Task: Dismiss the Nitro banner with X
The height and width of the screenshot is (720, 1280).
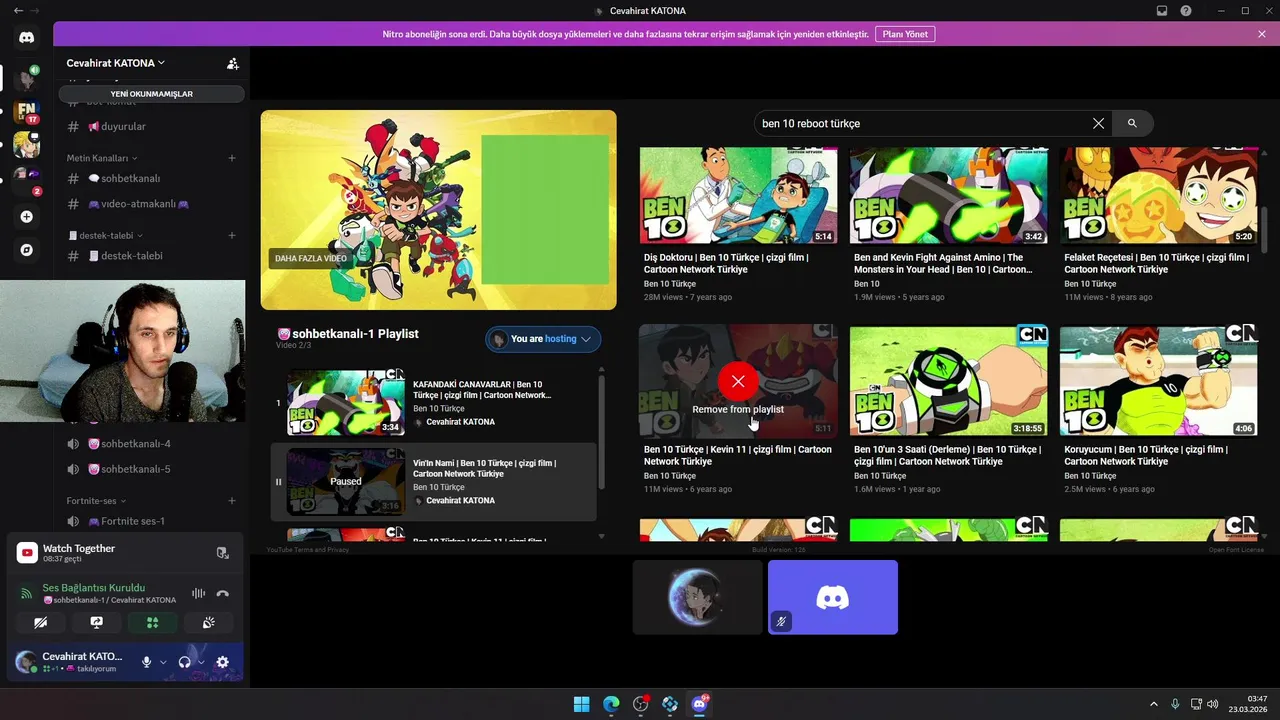Action: (1262, 34)
